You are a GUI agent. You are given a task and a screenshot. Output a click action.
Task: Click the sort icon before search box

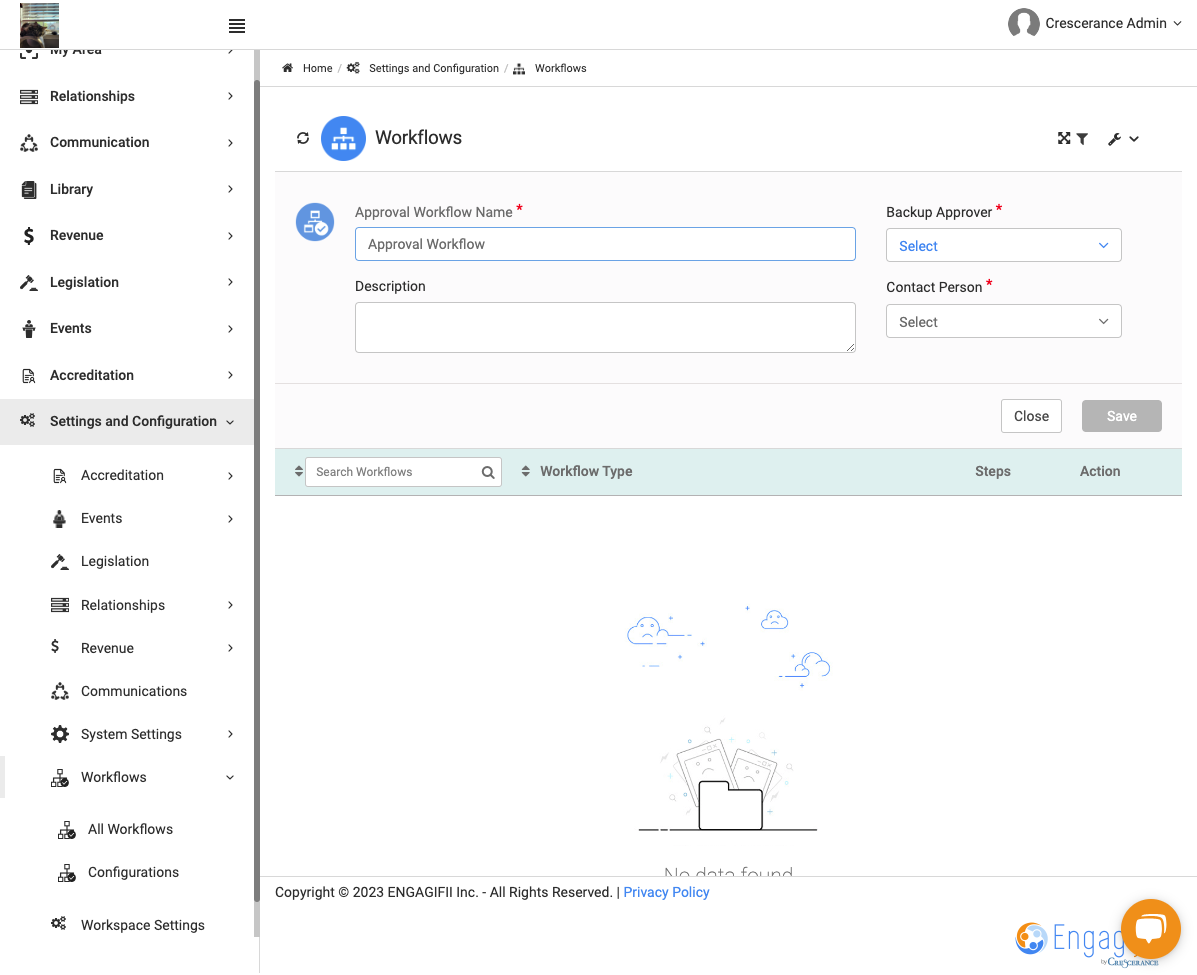click(x=298, y=472)
